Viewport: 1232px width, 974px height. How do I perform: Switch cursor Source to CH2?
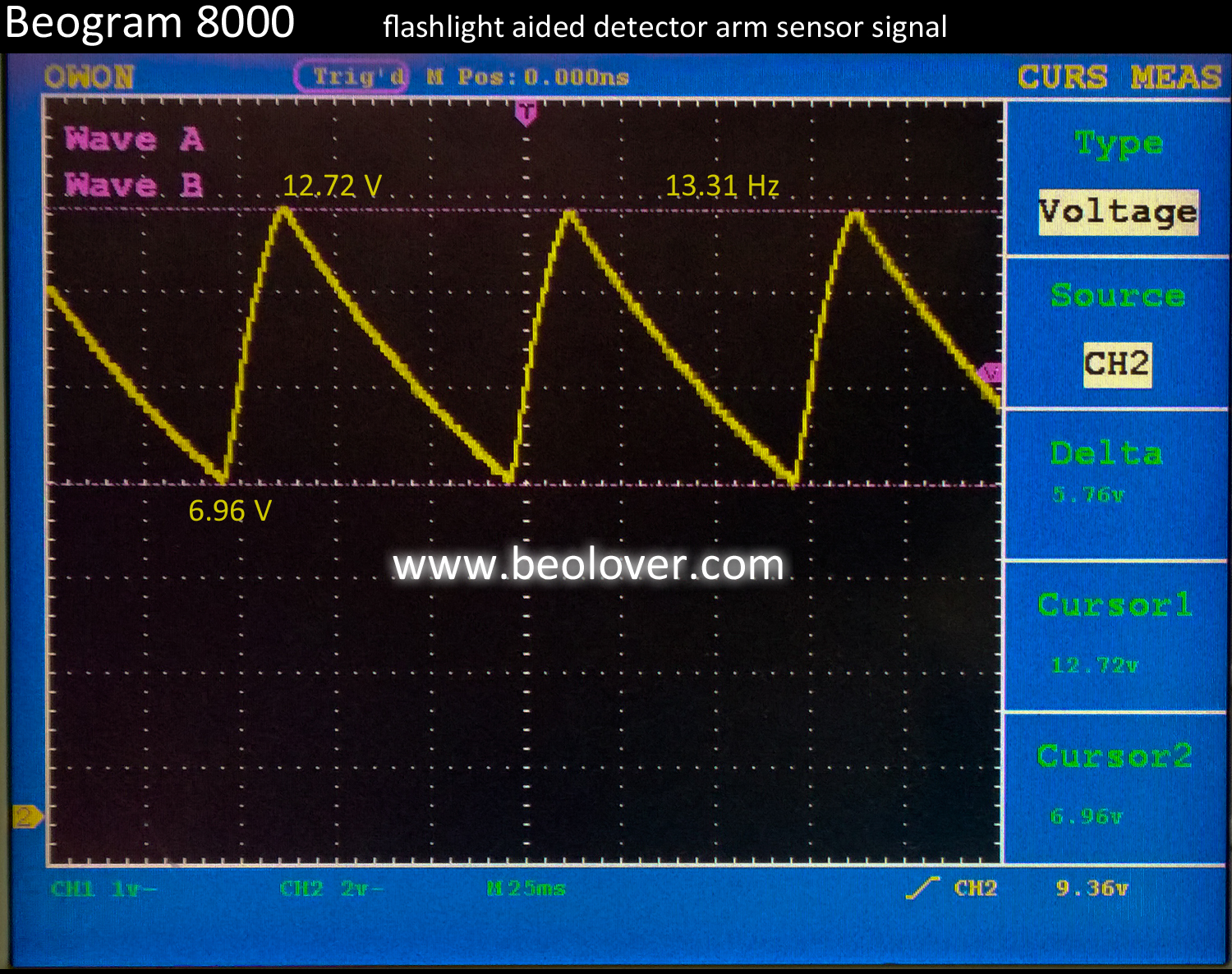click(x=1118, y=364)
